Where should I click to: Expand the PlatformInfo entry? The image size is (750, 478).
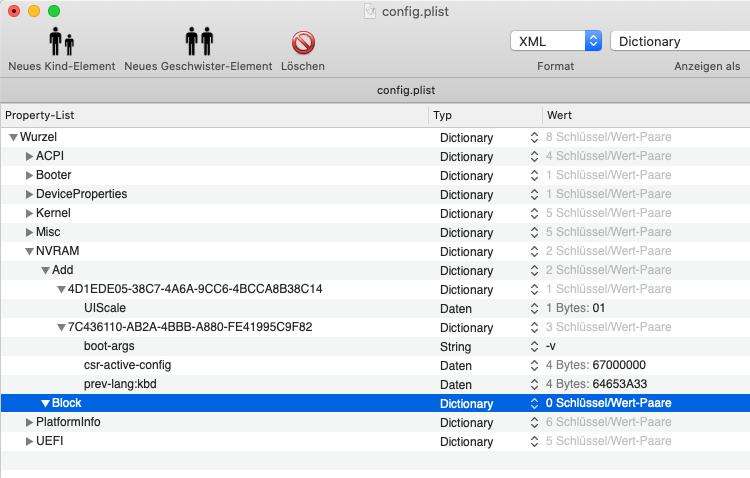click(x=29, y=422)
